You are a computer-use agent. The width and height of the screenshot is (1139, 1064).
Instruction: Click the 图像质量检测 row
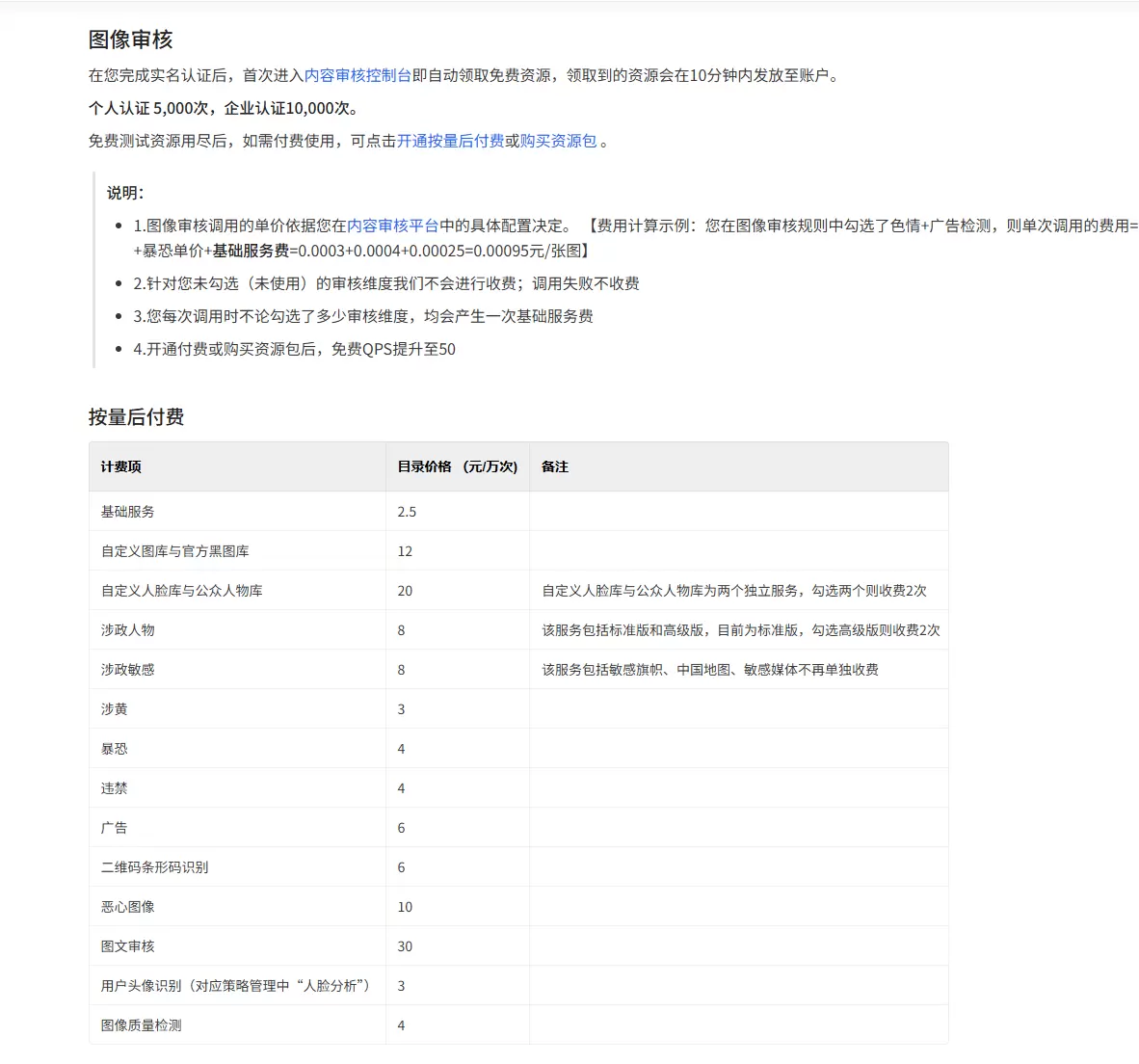tap(518, 1024)
